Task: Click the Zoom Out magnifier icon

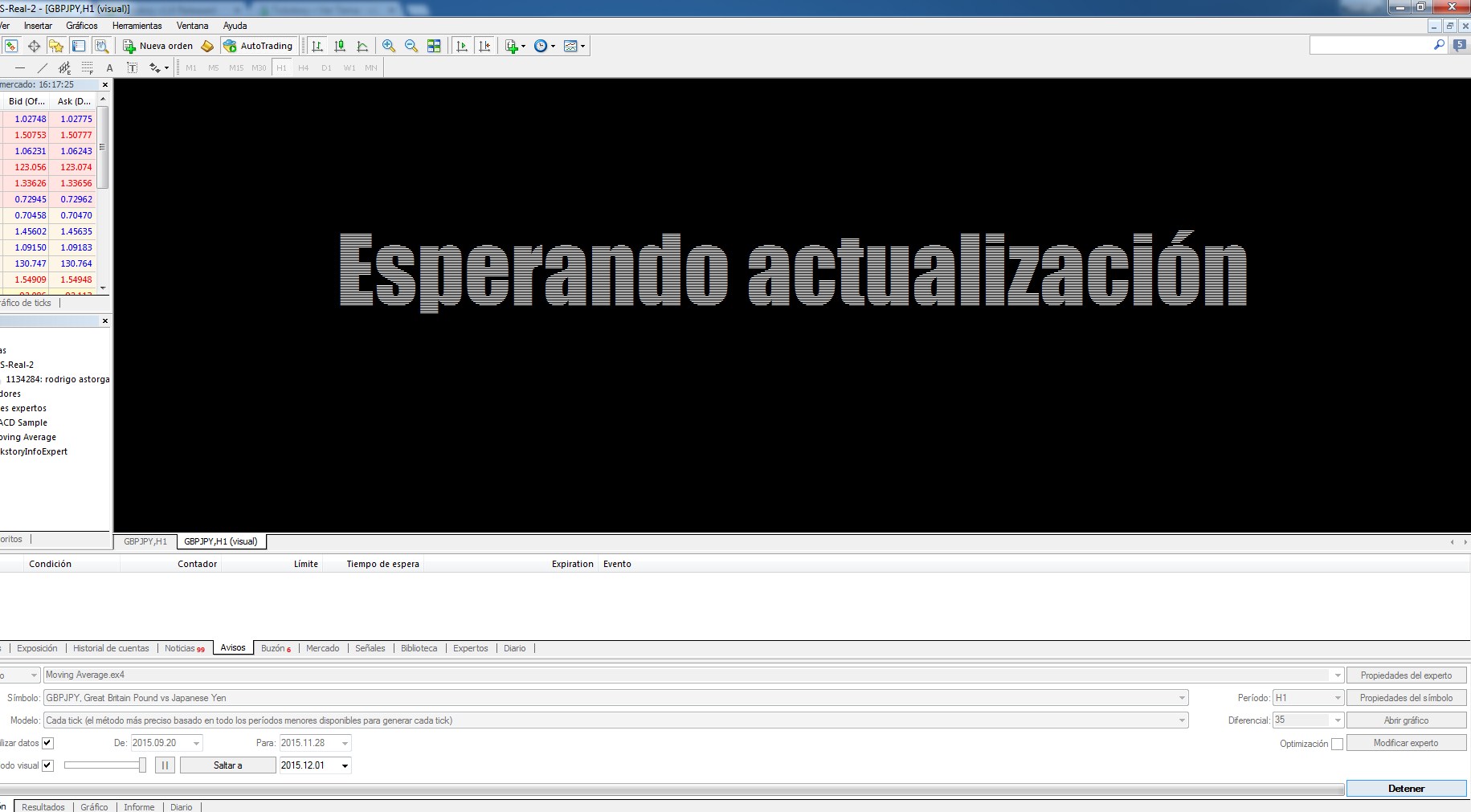Action: (x=411, y=46)
